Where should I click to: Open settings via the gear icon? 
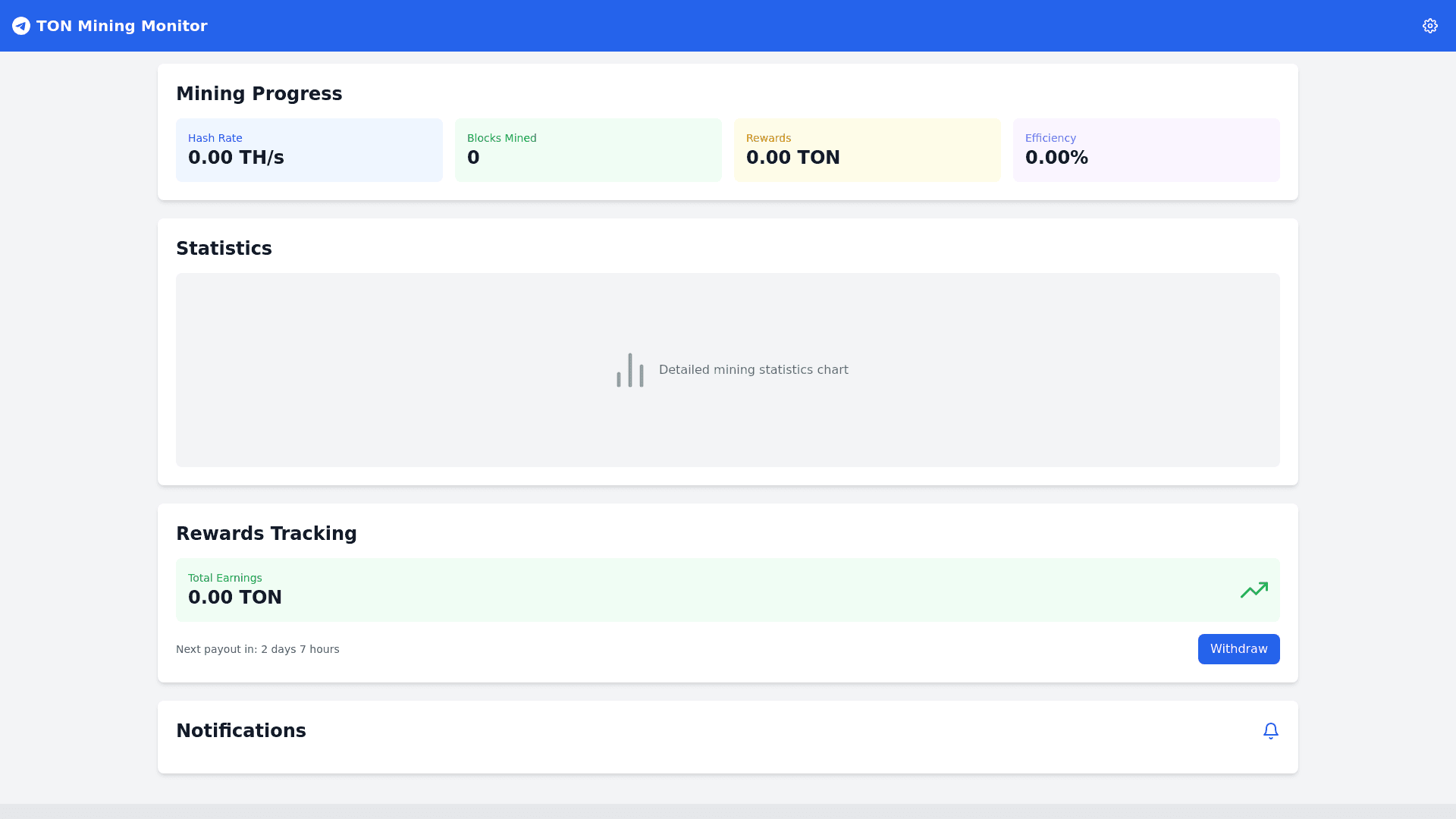click(1429, 26)
